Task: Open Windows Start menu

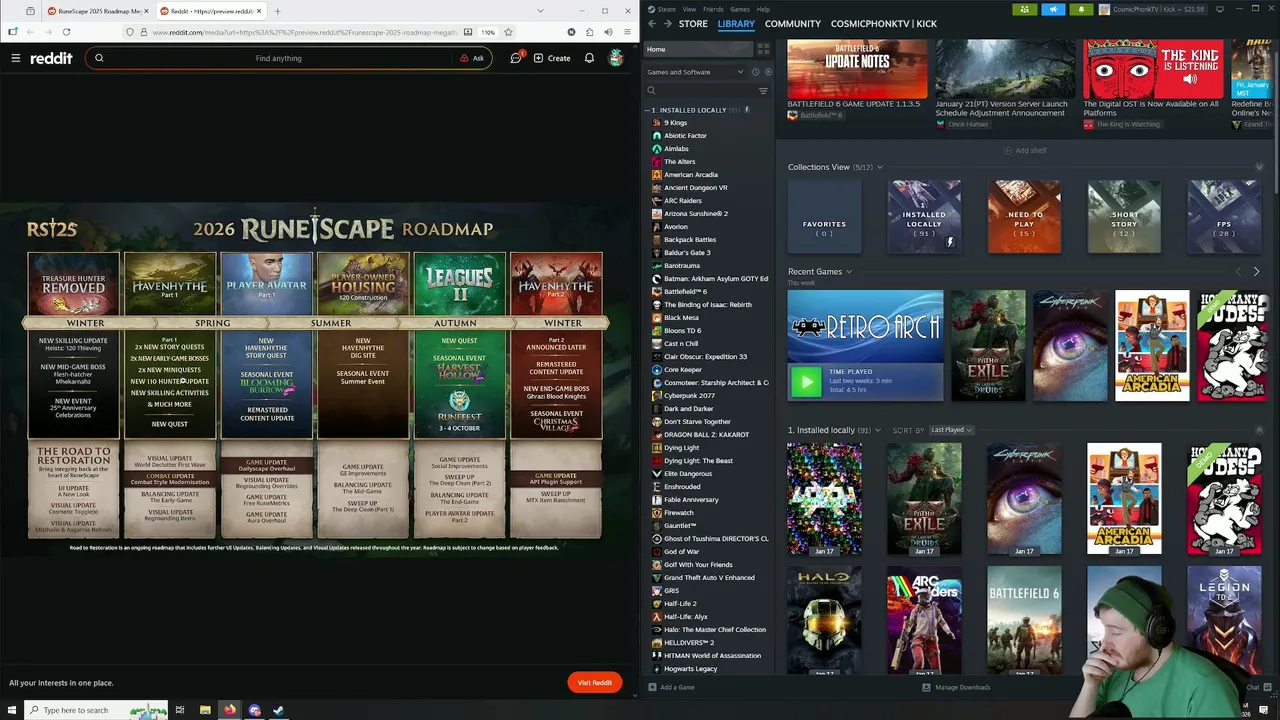Action: point(11,710)
